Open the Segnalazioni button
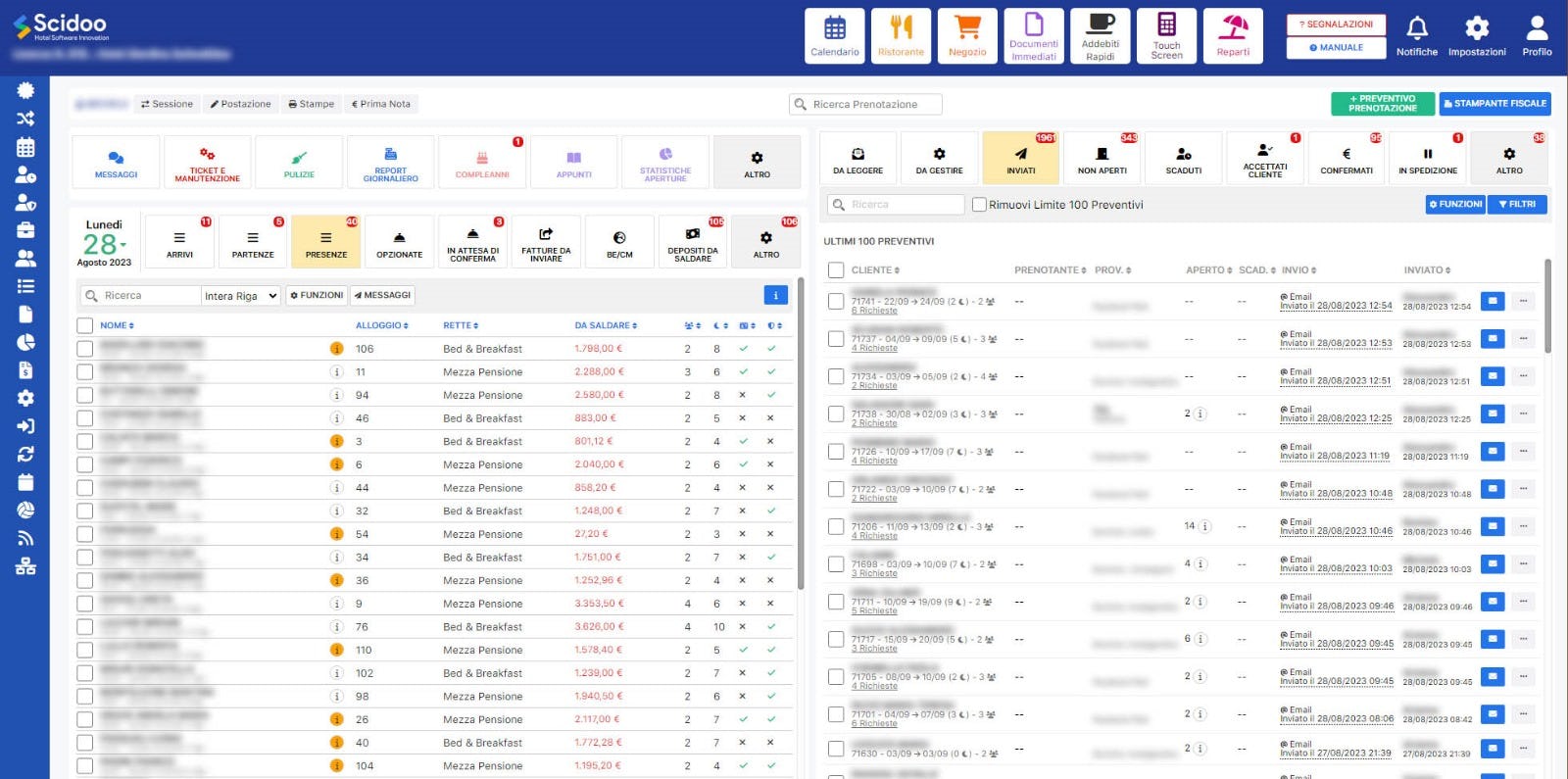Screen dimensions: 1568x779 (x=1336, y=24)
